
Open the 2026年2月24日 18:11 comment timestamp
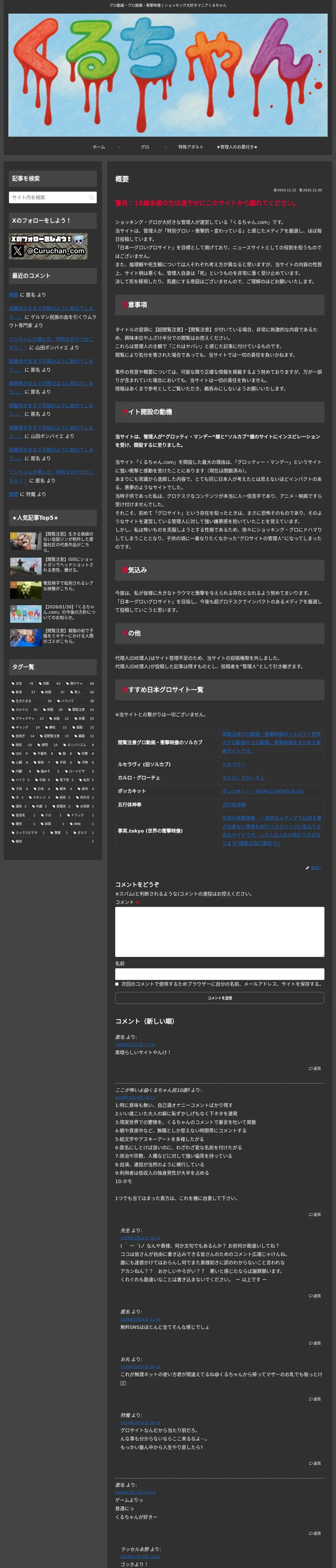[135, 1098]
